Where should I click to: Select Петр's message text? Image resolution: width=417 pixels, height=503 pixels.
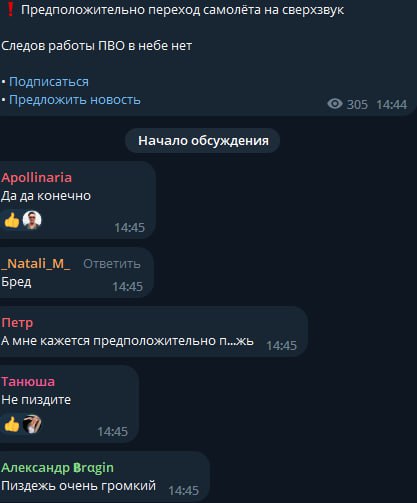(127, 341)
